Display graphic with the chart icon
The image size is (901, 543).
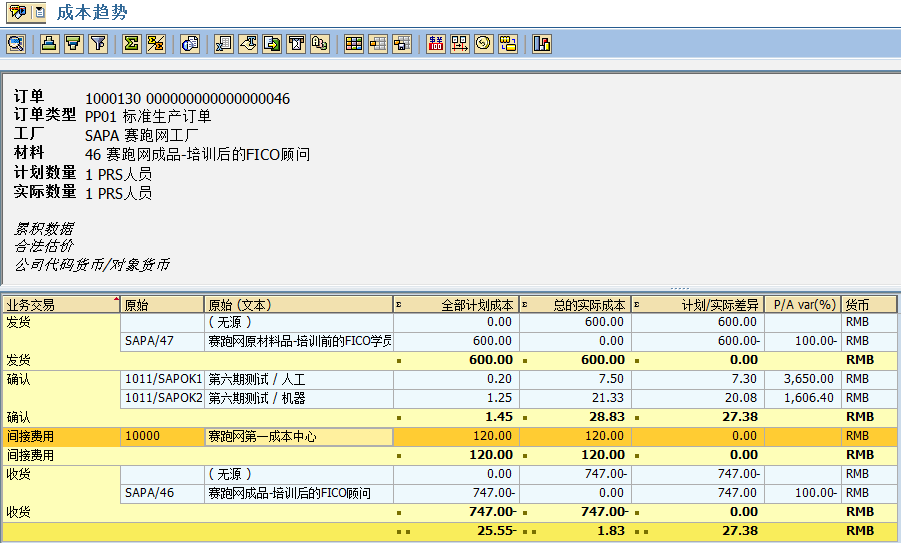point(542,44)
